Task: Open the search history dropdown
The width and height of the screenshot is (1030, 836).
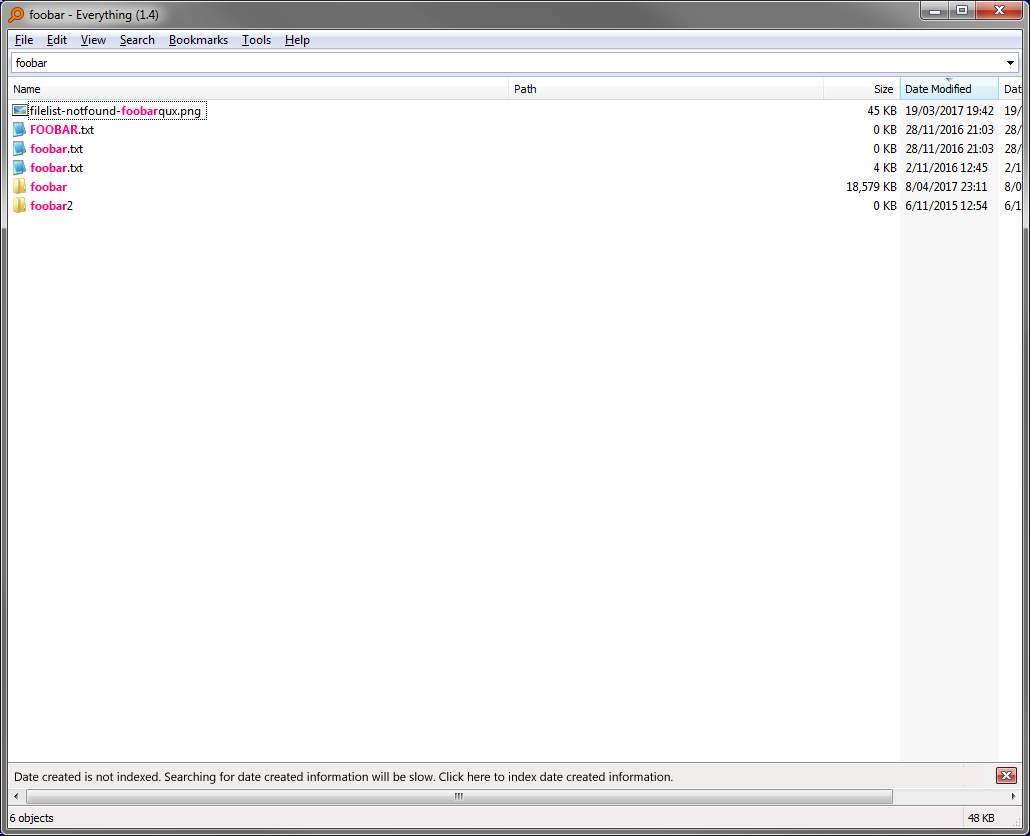Action: [x=1009, y=62]
